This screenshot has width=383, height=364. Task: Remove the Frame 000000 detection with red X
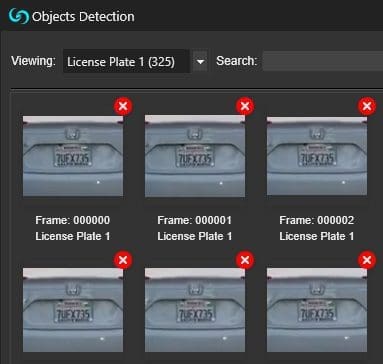(123, 106)
